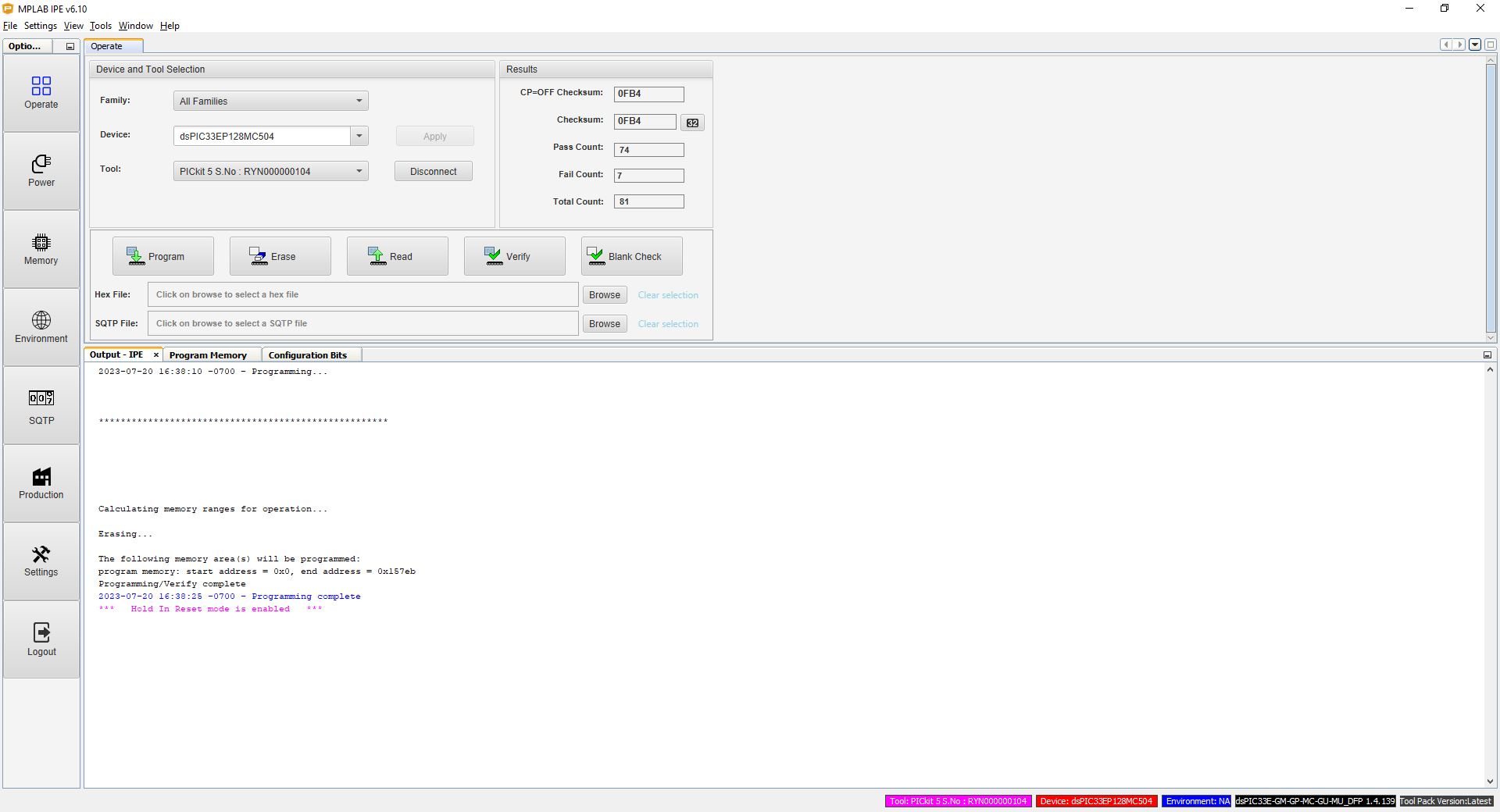Screen dimensions: 1500x812
Task: Click the Logout icon
Action: point(41,639)
